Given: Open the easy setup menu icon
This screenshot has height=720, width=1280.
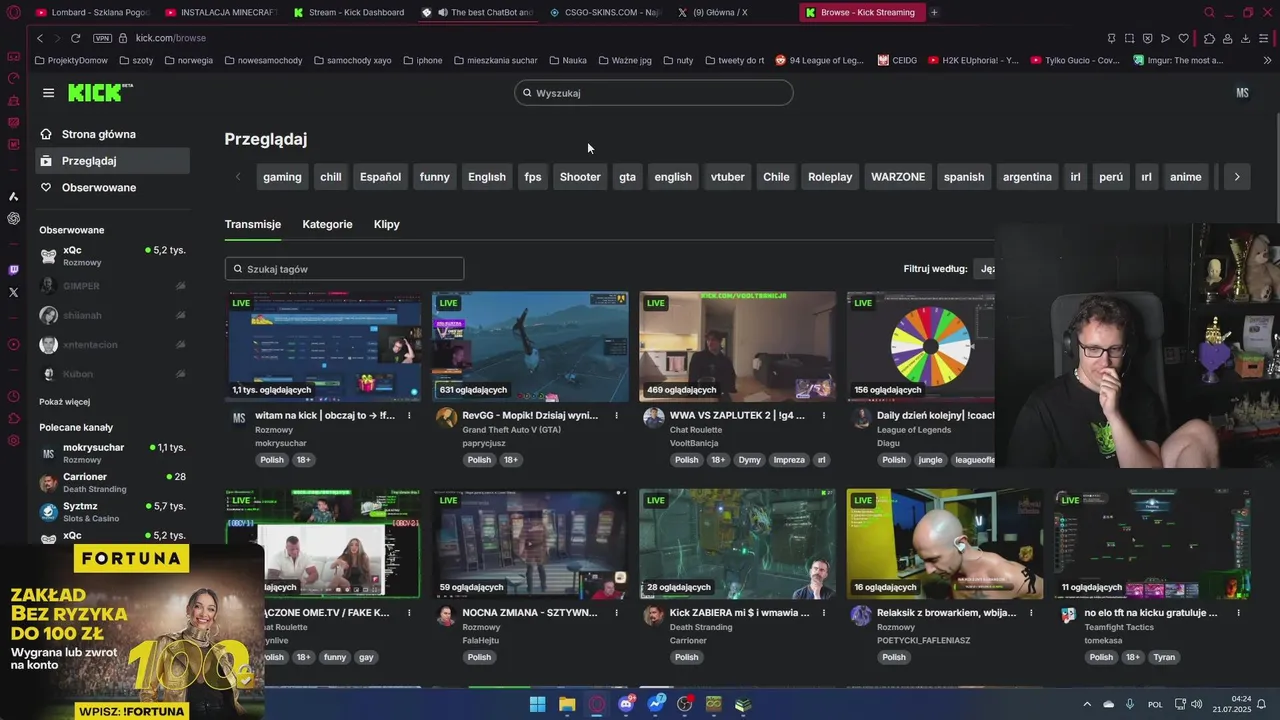Looking at the screenshot, I should 1264,38.
